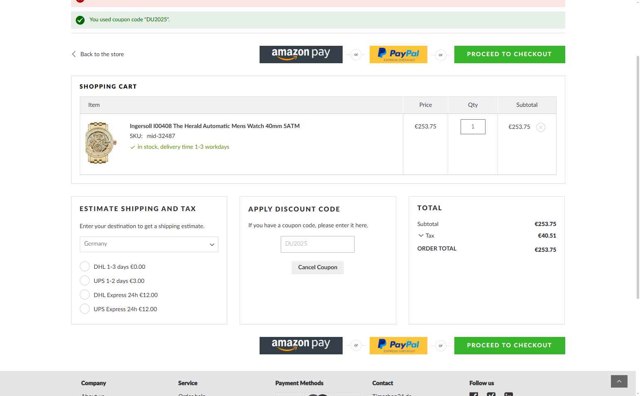Pay with Amazon Pay above the cart

(x=301, y=54)
